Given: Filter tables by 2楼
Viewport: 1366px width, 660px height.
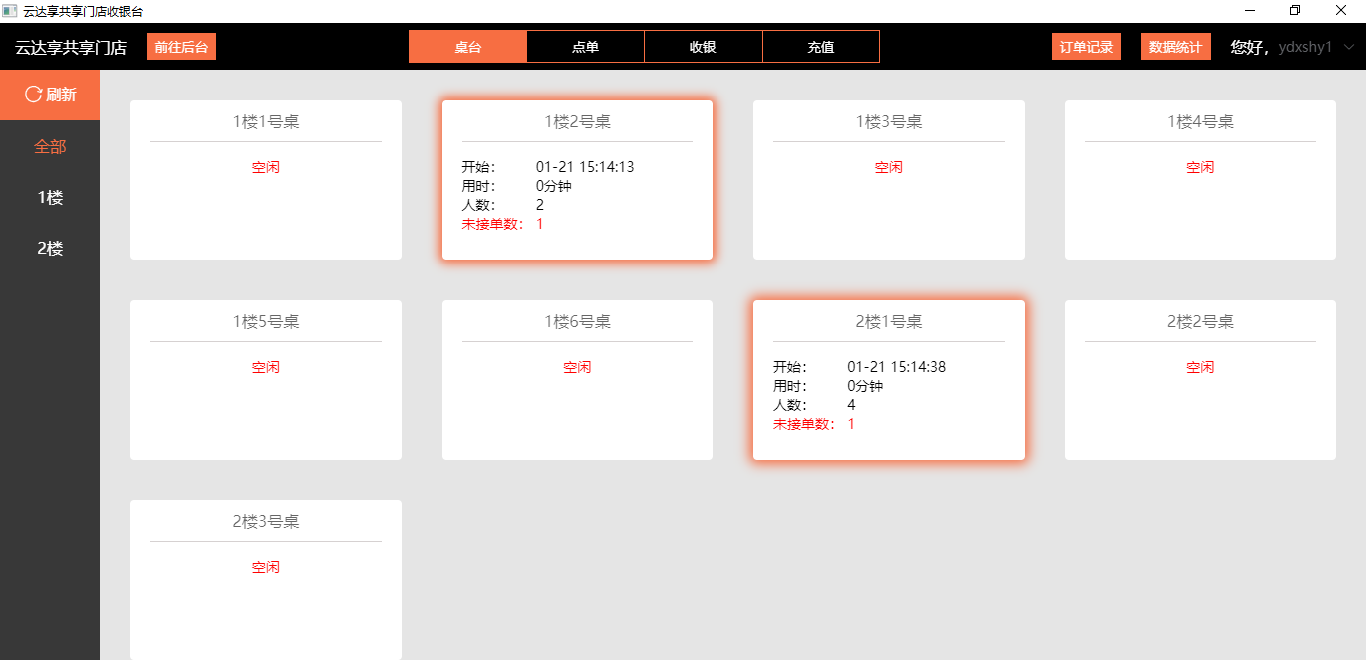Looking at the screenshot, I should pos(50,248).
